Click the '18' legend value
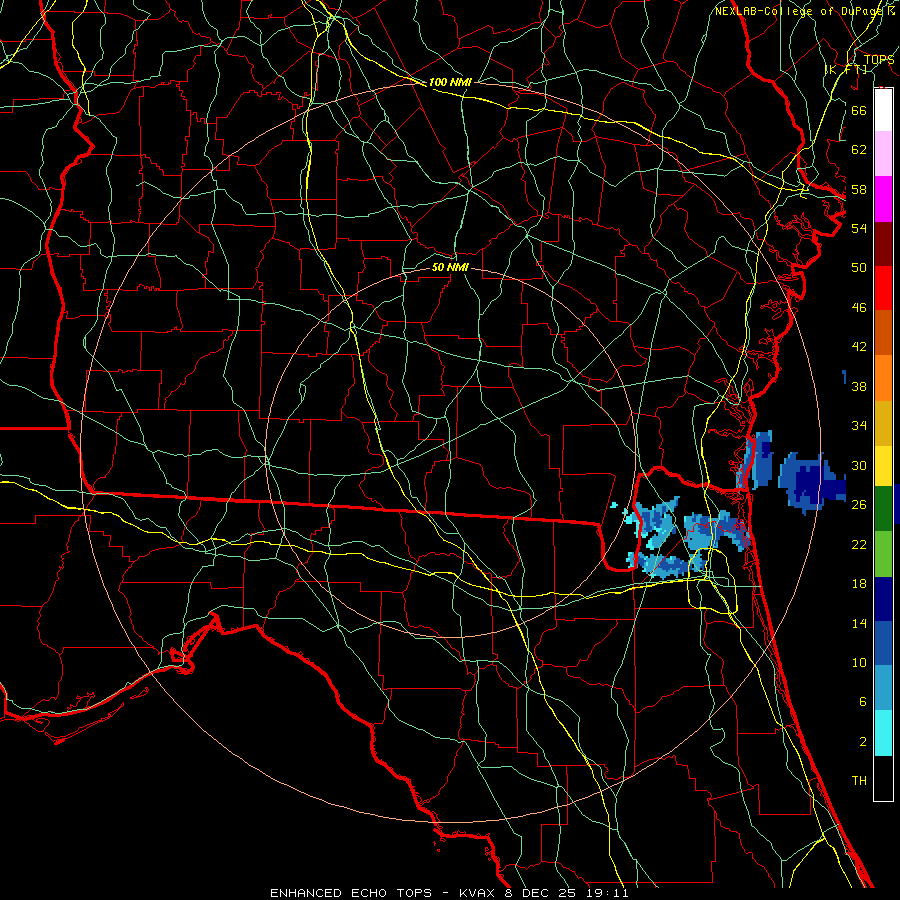This screenshot has height=900, width=900. (859, 584)
